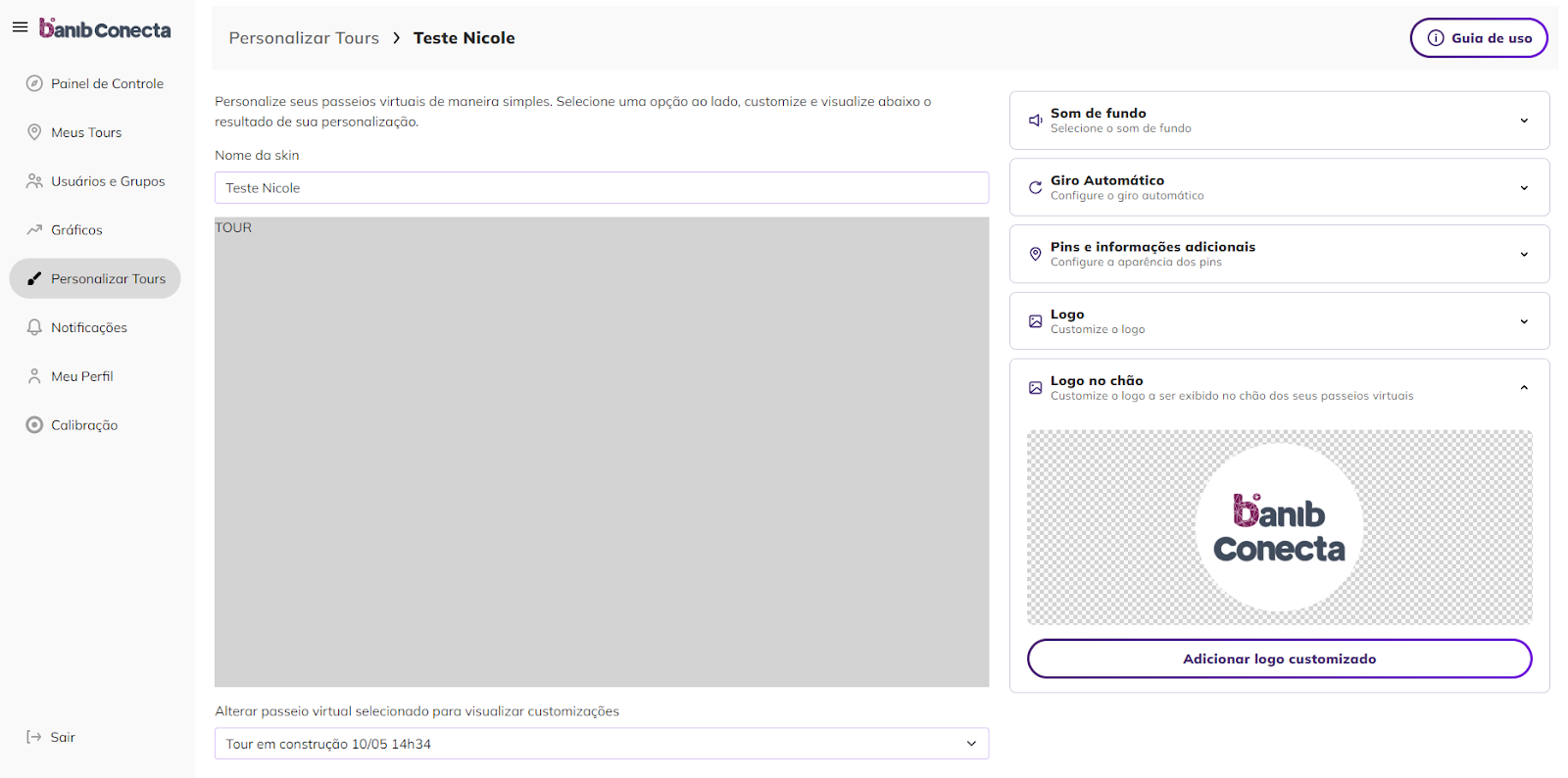The image size is (1568, 778).
Task: Click Personalizar Tours breadcrumb link
Action: [304, 38]
